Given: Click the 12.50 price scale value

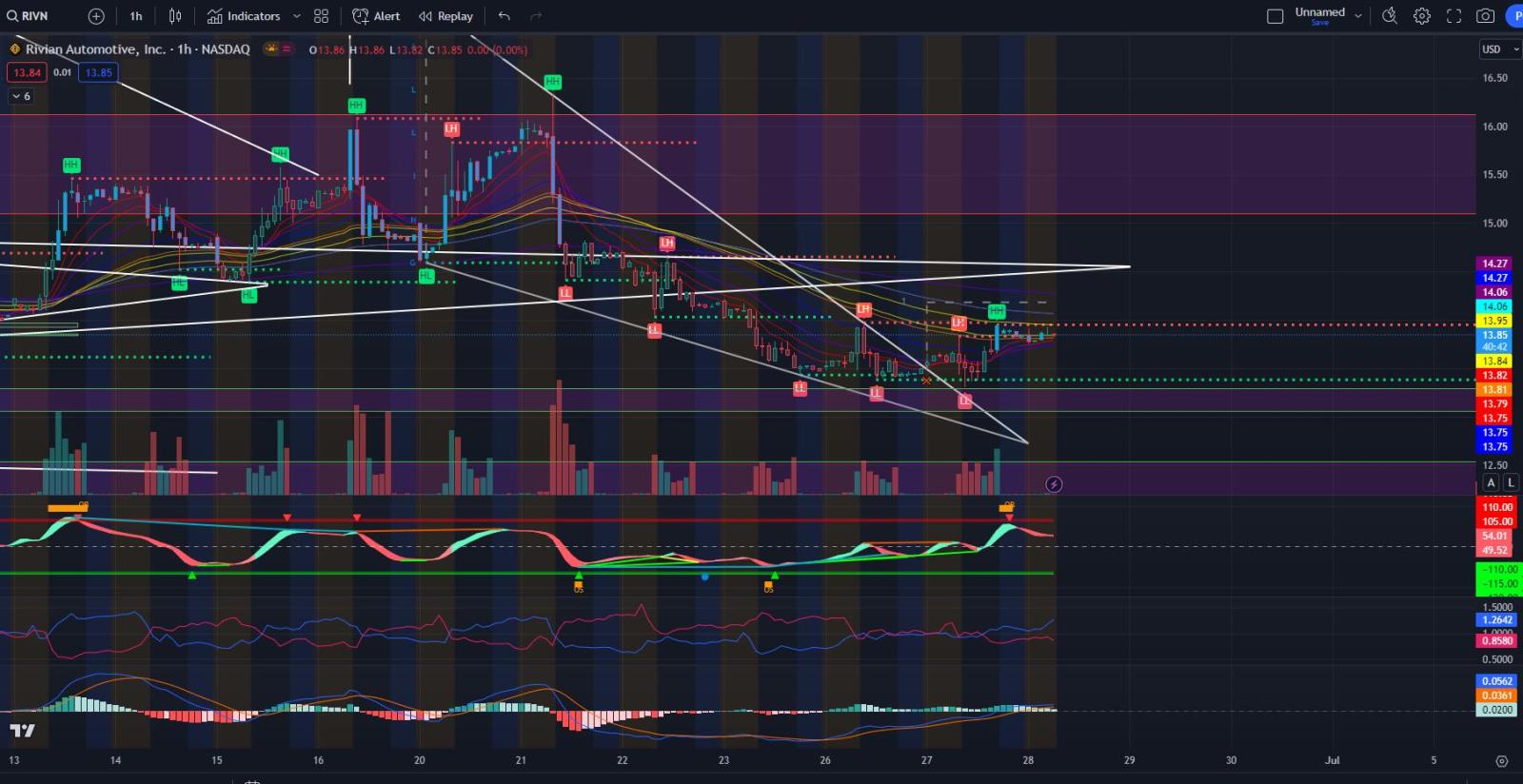Looking at the screenshot, I should coord(1494,465).
